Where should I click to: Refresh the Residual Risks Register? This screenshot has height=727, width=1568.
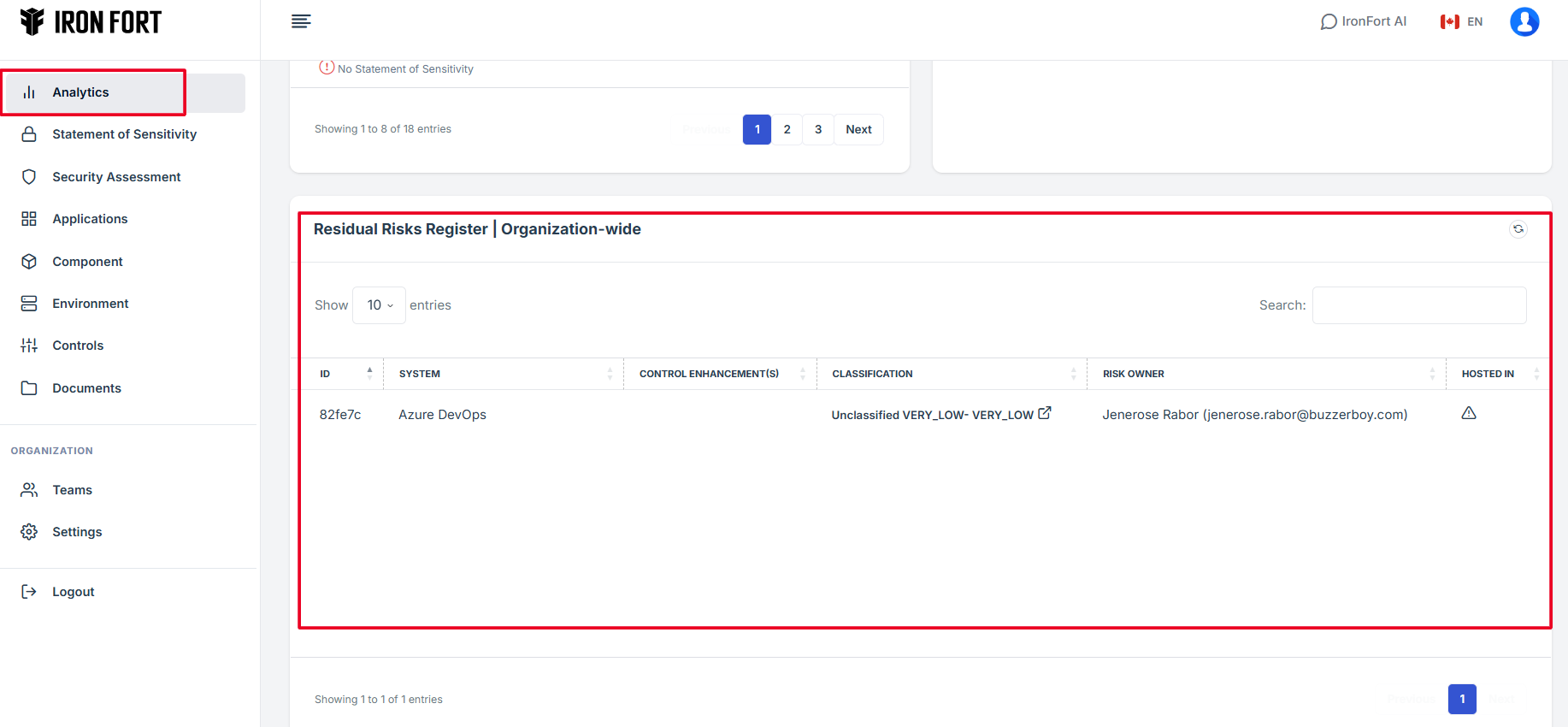point(1518,229)
